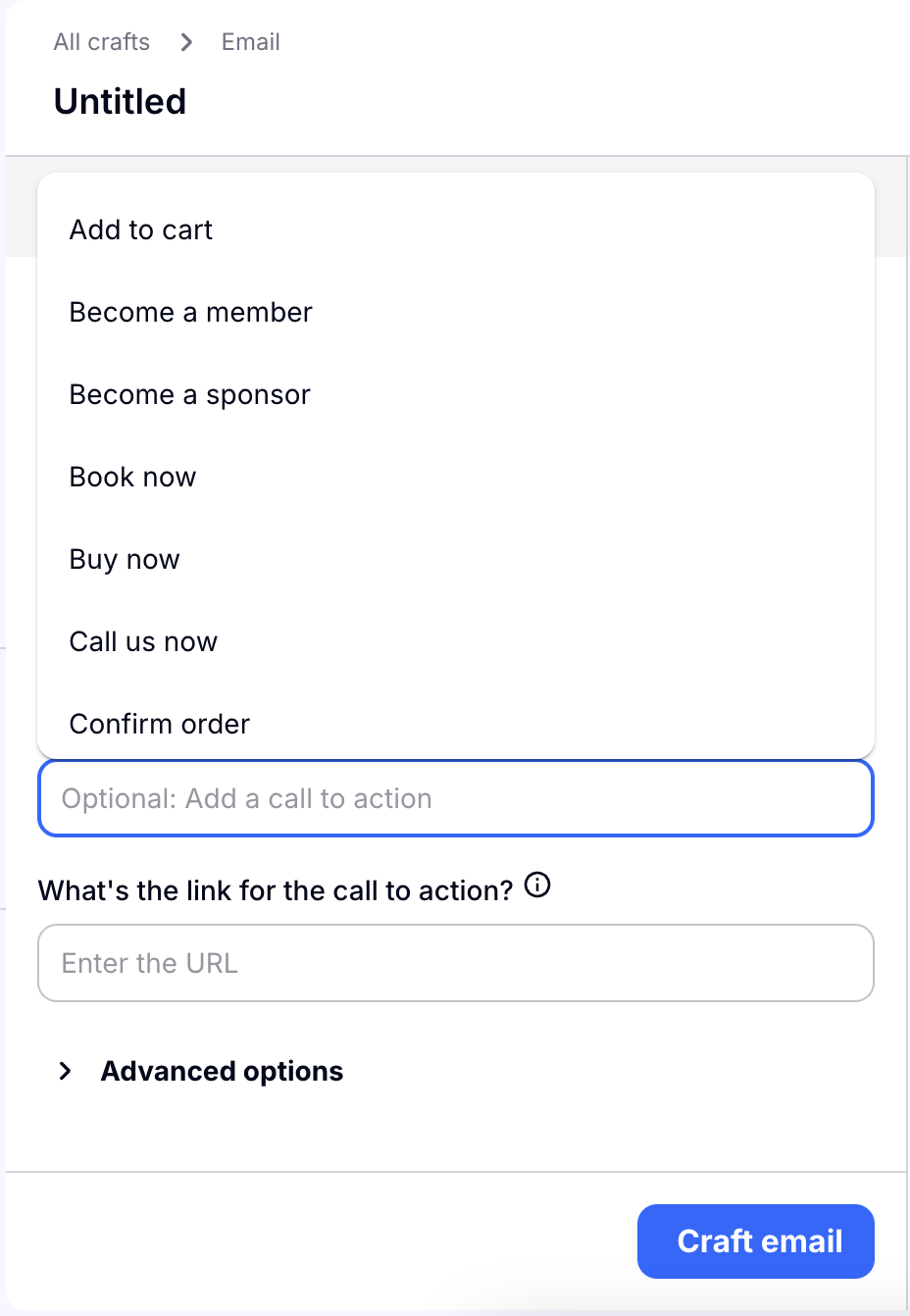Click the Optional call to action placeholder text
The image size is (910, 1316).
click(246, 798)
